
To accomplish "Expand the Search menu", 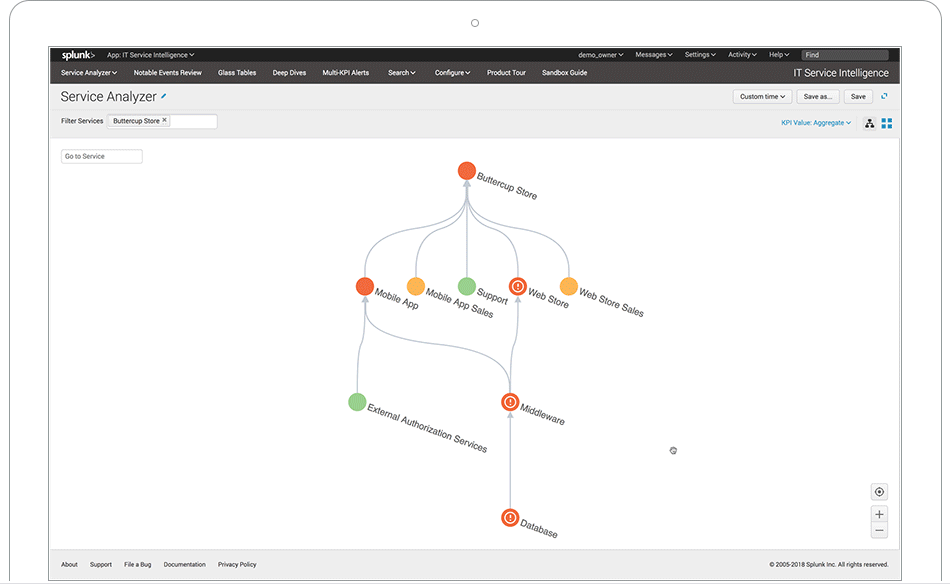I will tap(402, 73).
